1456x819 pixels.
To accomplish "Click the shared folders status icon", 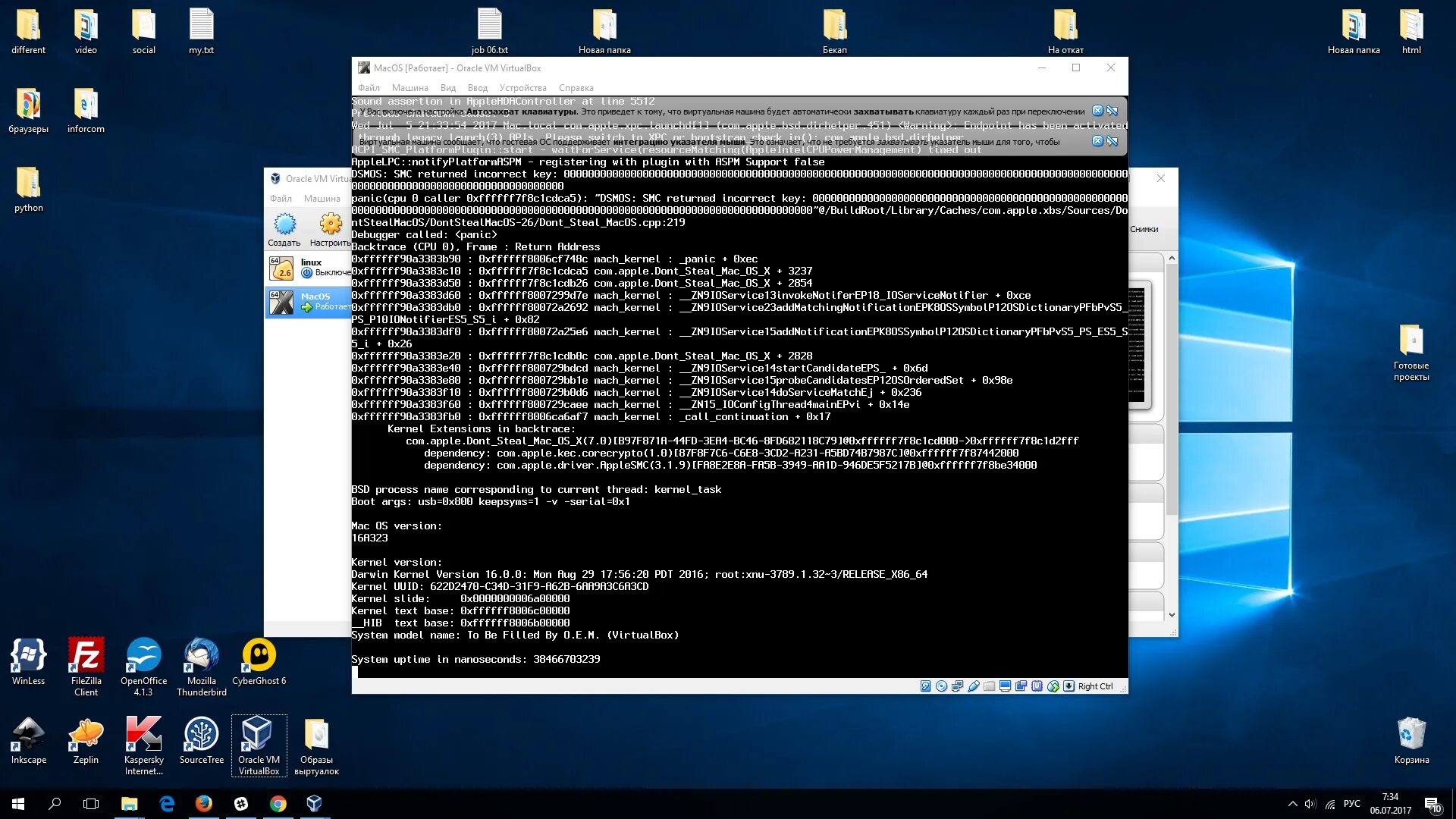I will (x=989, y=686).
